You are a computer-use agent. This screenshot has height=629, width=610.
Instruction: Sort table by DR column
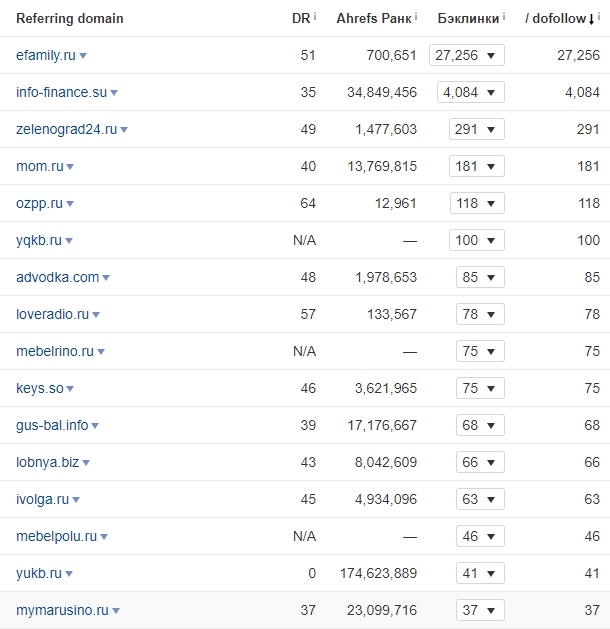[301, 18]
